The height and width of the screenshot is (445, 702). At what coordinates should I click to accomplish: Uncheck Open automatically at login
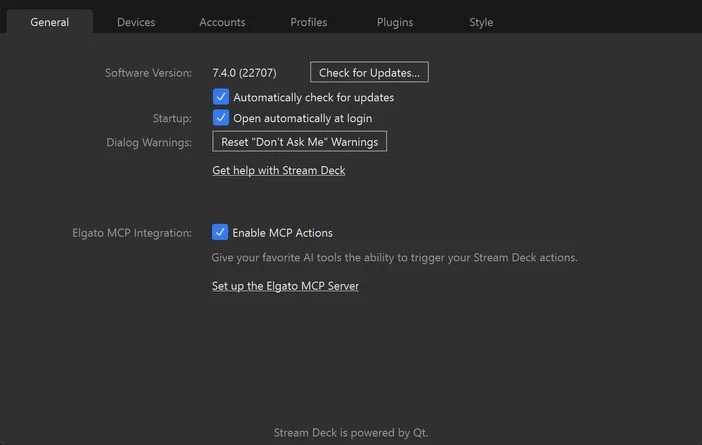click(221, 118)
